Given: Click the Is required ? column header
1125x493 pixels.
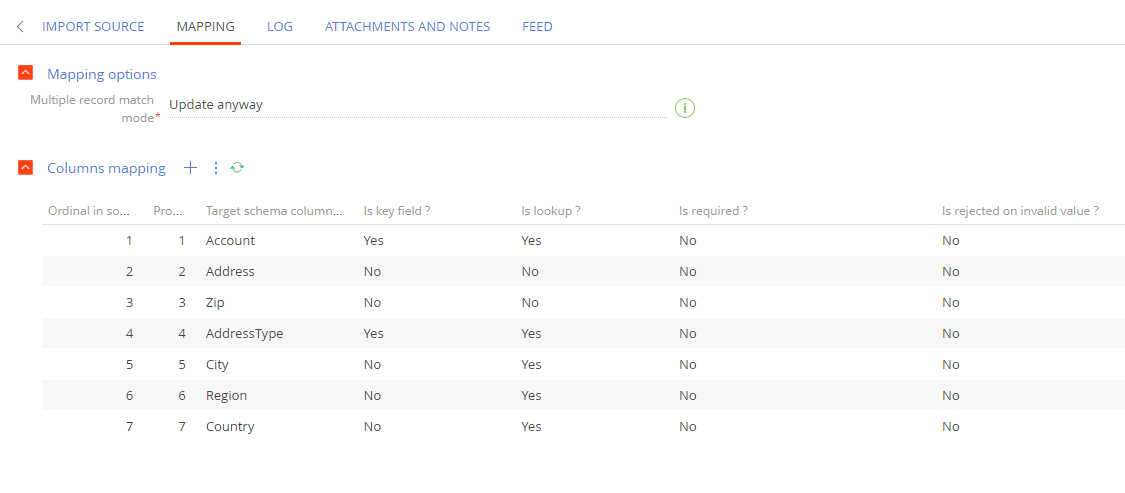Looking at the screenshot, I should [x=714, y=211].
